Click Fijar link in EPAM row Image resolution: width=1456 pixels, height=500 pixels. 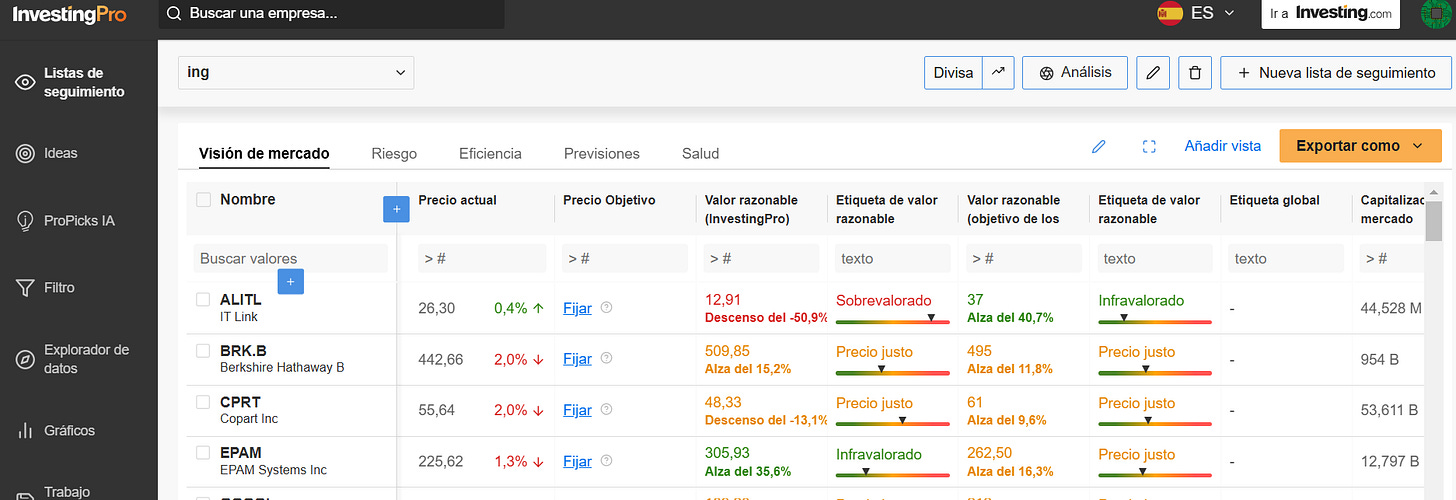(x=577, y=461)
